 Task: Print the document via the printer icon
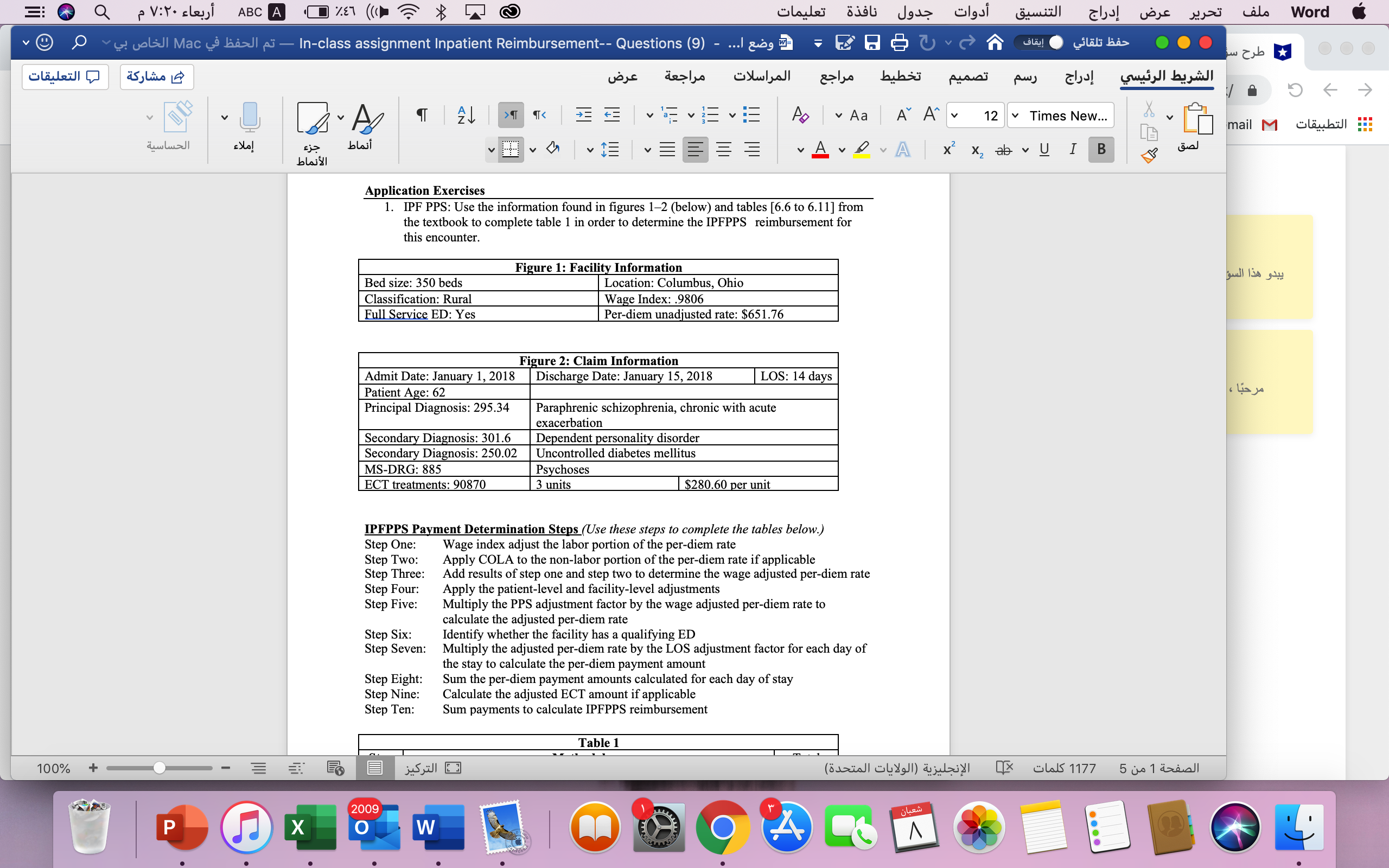tap(900, 42)
